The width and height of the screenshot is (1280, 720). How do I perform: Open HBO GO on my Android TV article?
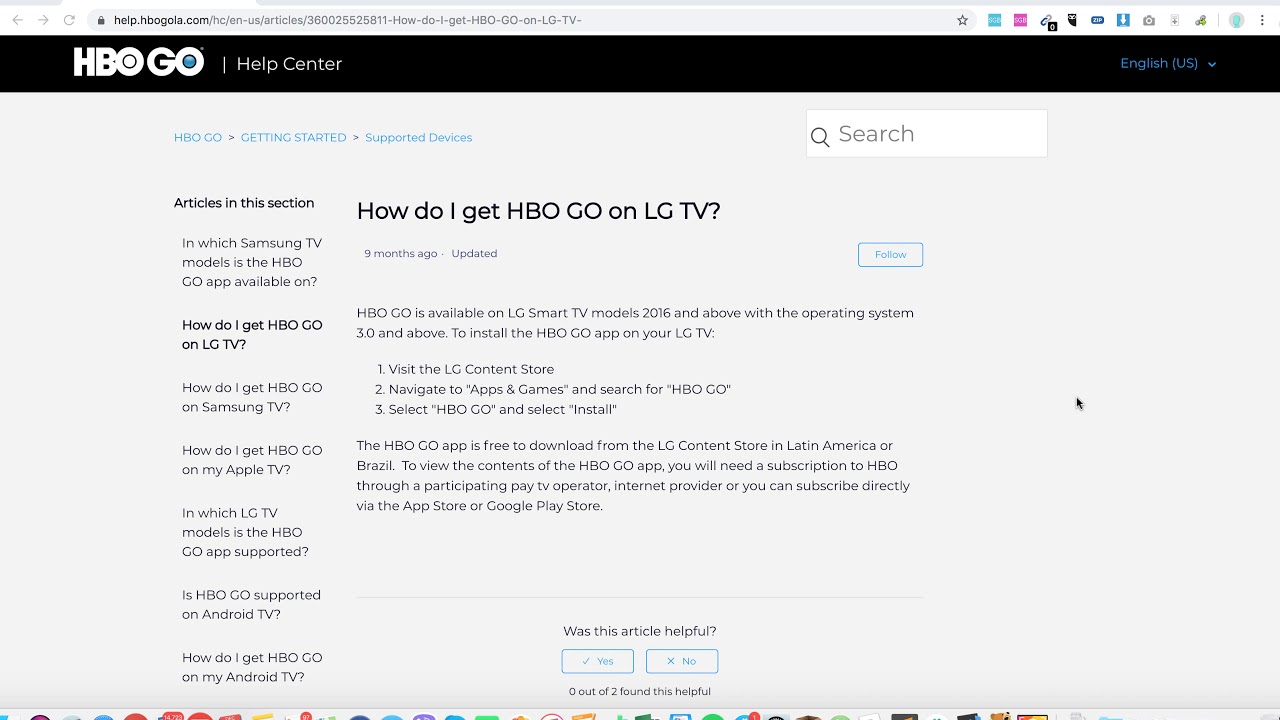pos(252,667)
